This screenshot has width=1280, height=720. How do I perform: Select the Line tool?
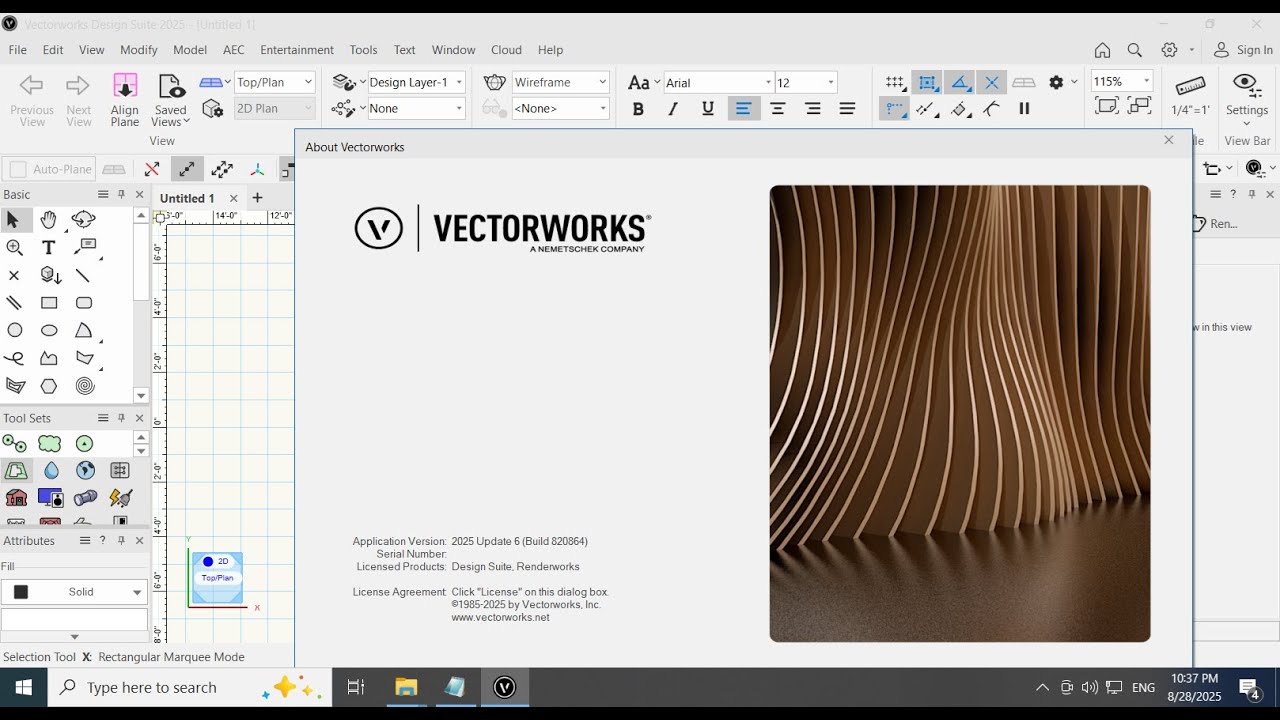(83, 275)
